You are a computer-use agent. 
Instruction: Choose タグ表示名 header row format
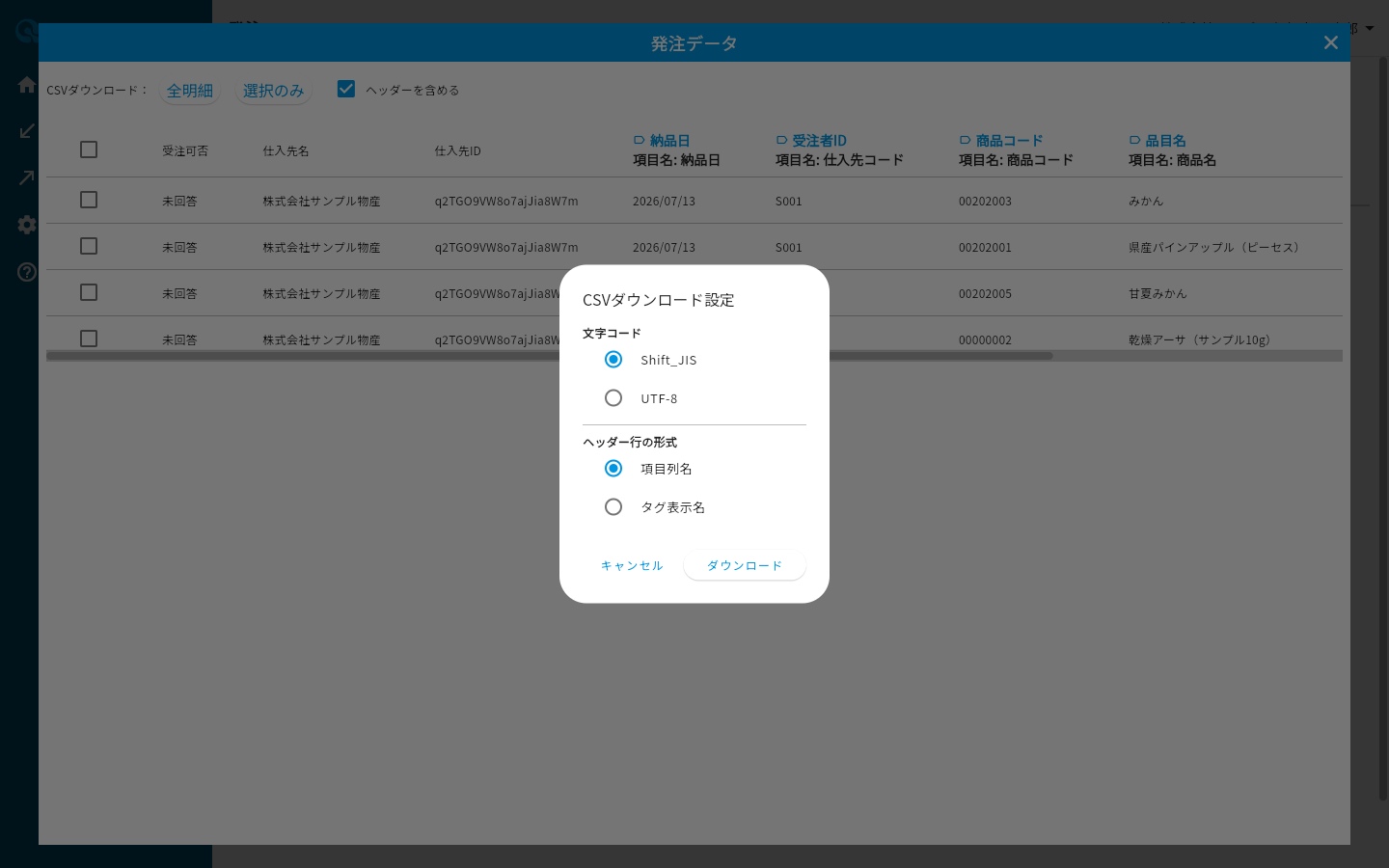point(613,506)
